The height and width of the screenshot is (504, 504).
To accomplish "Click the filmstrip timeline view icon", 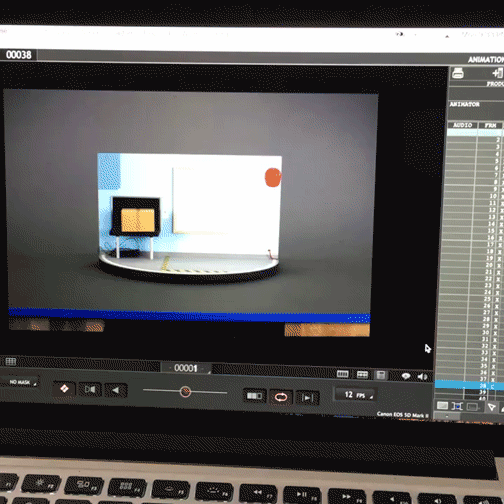I will 342,374.
